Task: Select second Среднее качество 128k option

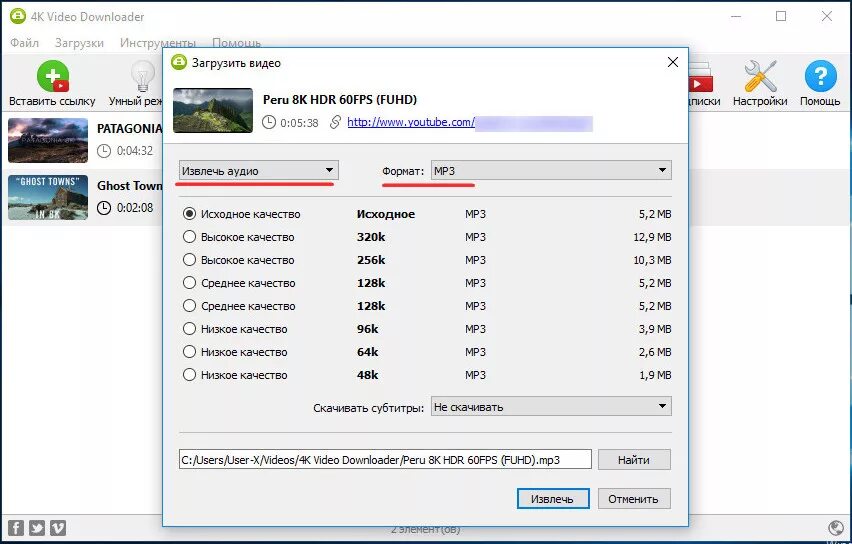Action: pyautogui.click(x=189, y=306)
